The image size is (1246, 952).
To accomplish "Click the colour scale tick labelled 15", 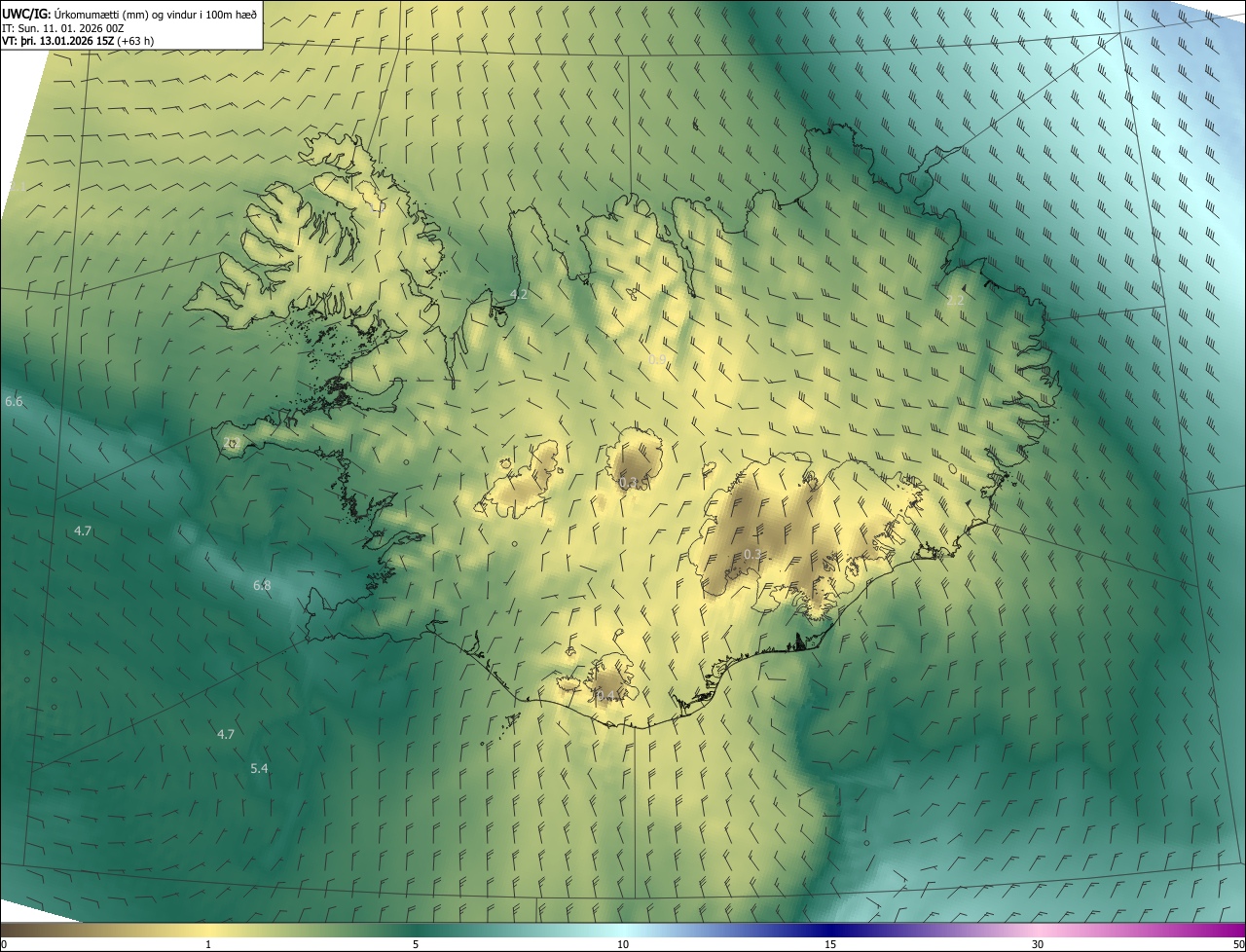I will pos(830,944).
